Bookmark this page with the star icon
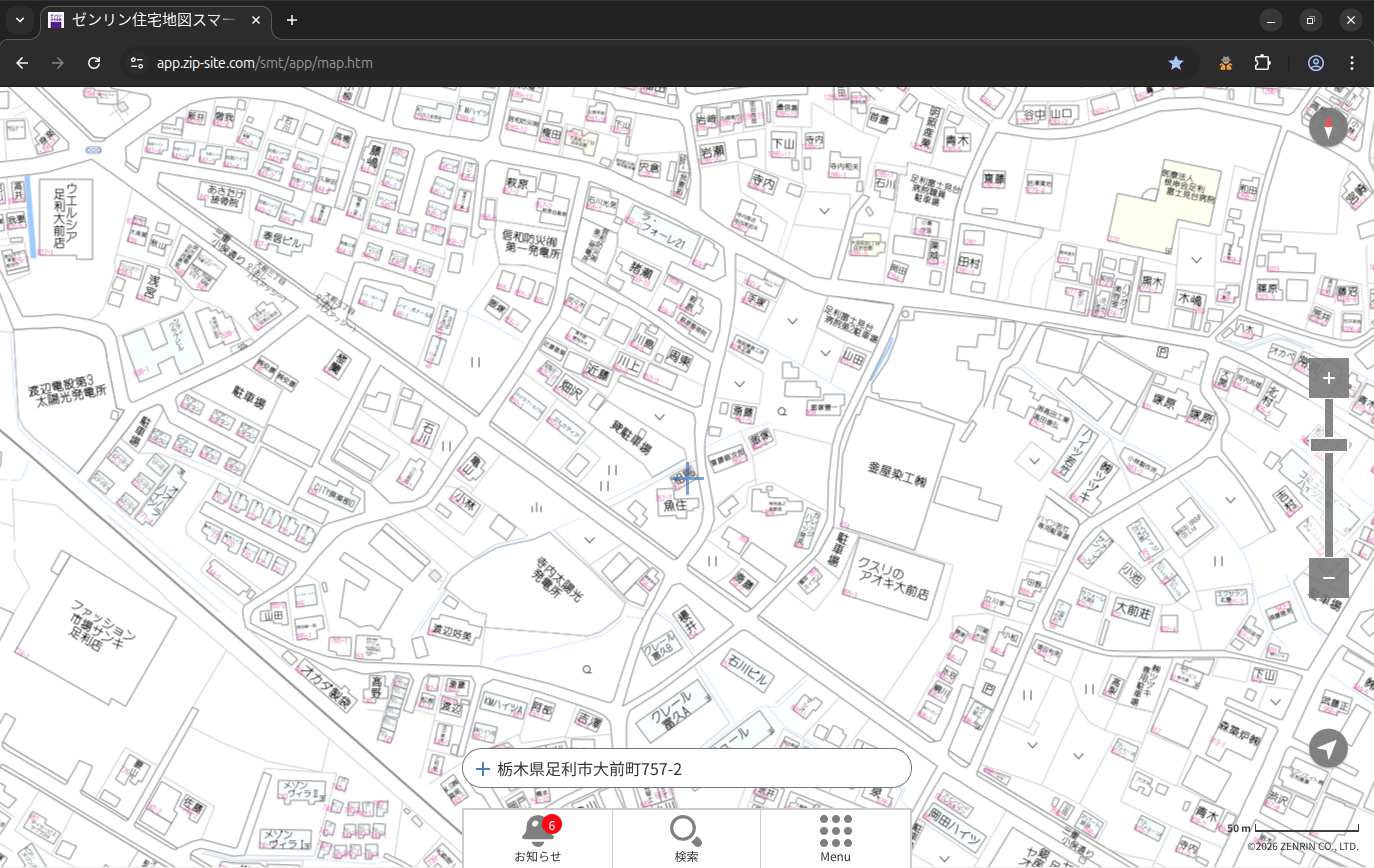The width and height of the screenshot is (1374, 868). 1176,63
